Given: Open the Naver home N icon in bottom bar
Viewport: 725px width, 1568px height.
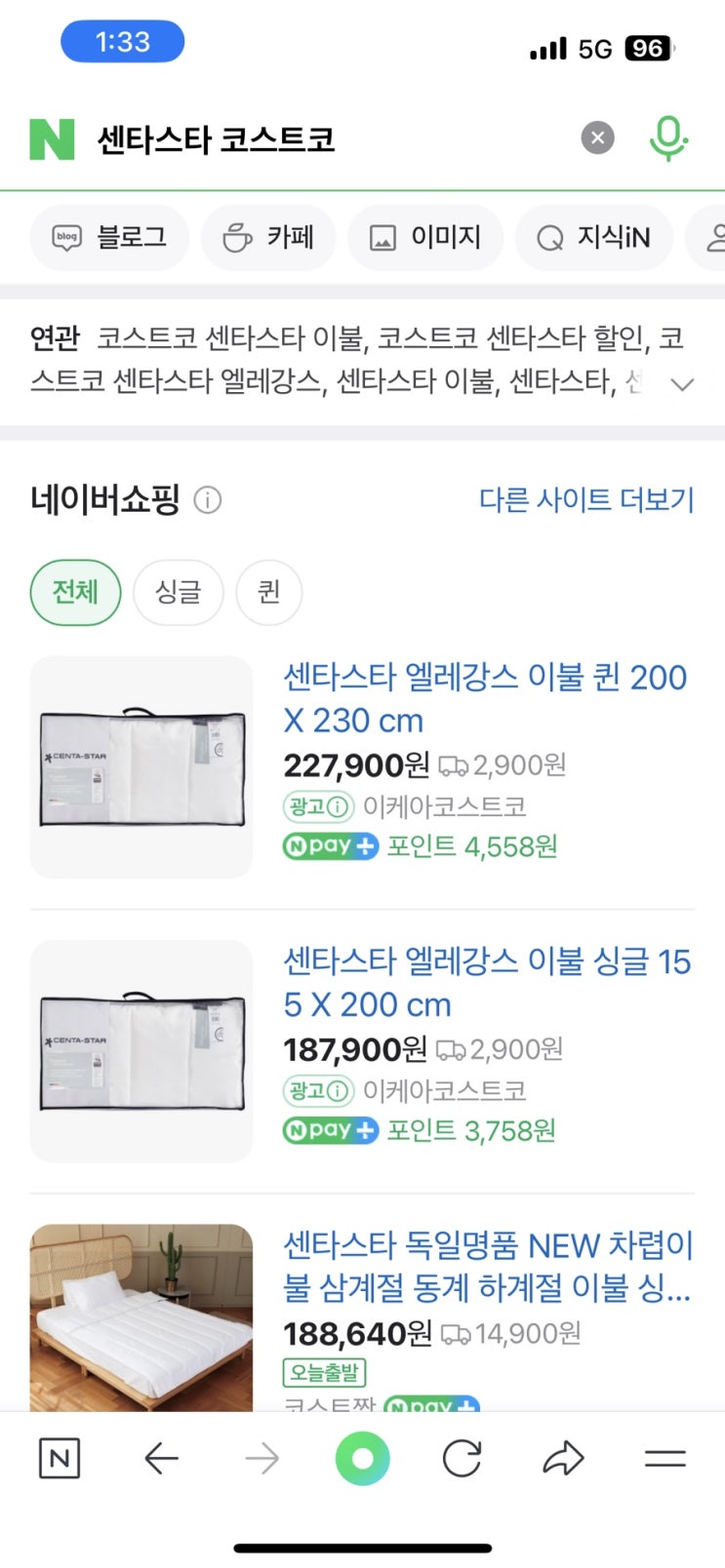Looking at the screenshot, I should point(59,1459).
